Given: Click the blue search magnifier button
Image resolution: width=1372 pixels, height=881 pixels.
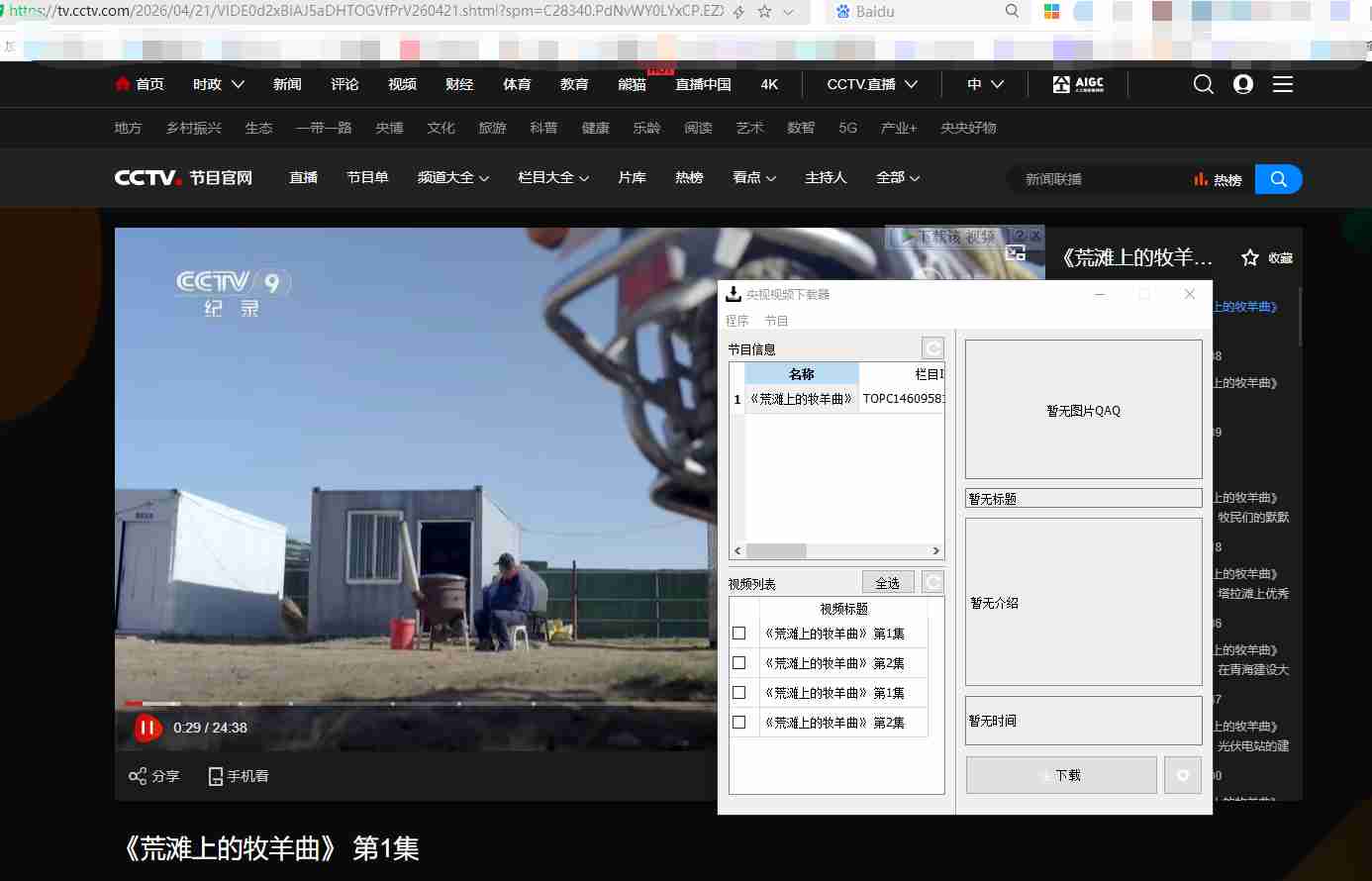Looking at the screenshot, I should 1278,179.
